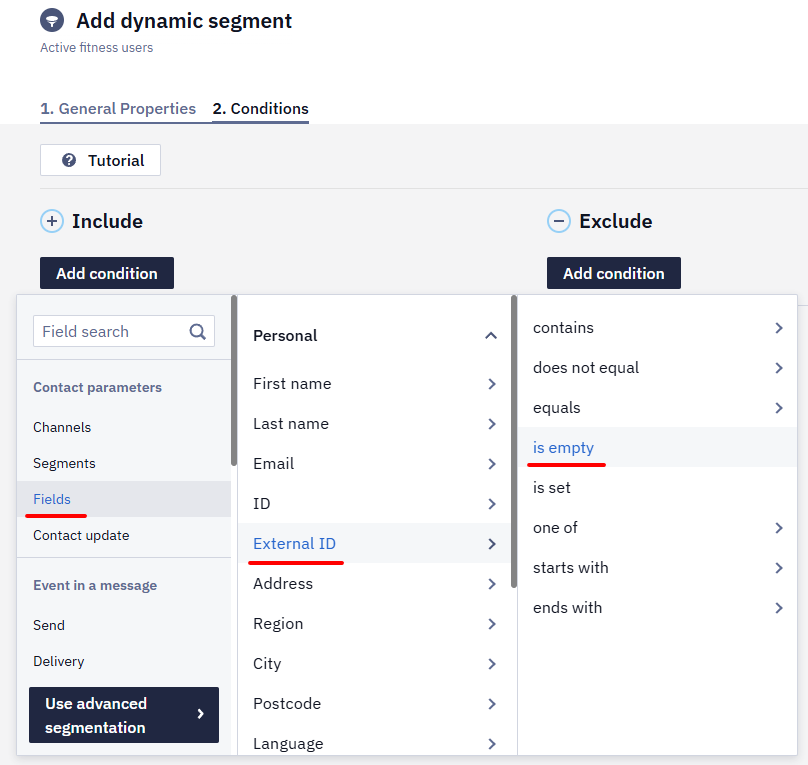Select Send under Event in a message
Screen dimensions: 808x765
124,625
